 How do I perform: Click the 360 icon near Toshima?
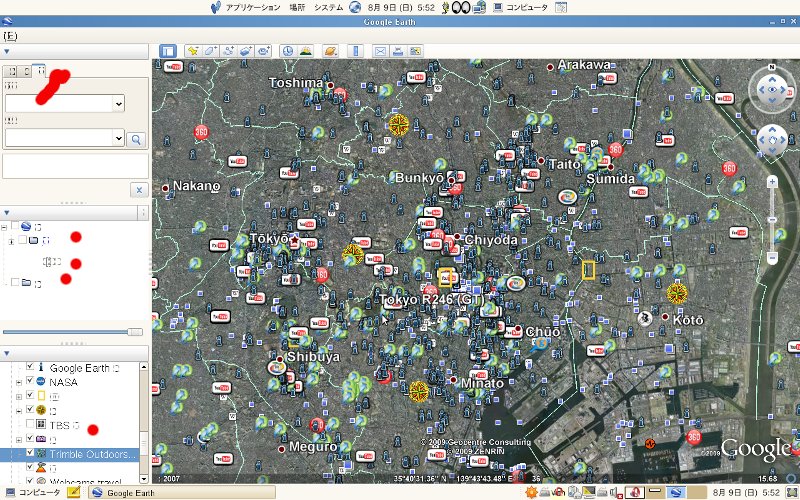340,95
